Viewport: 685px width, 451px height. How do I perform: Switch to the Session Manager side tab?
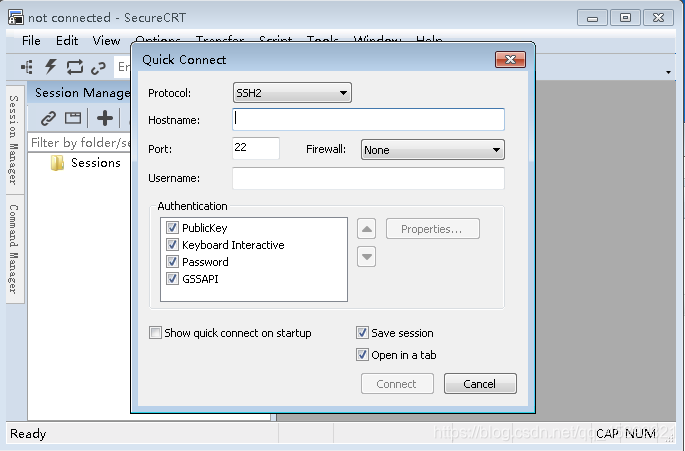pos(14,140)
